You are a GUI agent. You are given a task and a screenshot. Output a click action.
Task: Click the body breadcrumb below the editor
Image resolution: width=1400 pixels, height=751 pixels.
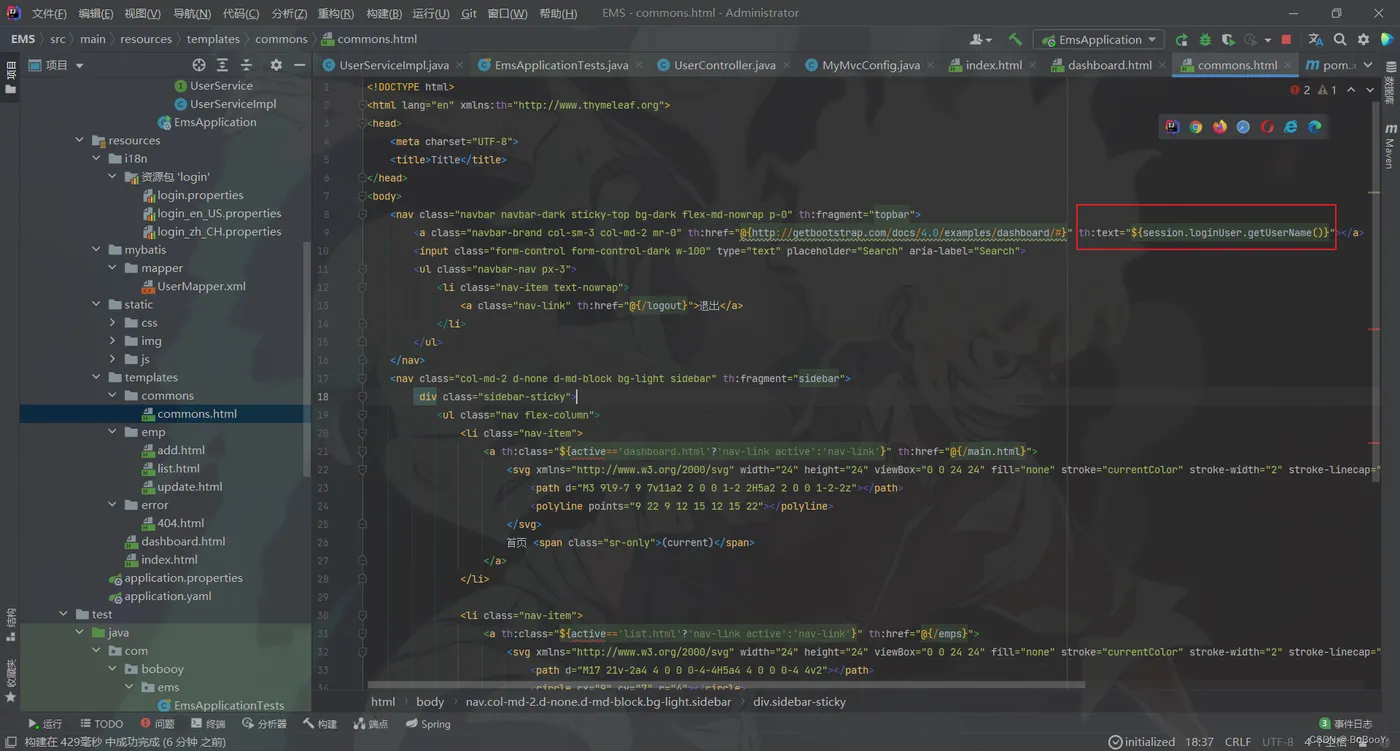point(430,702)
